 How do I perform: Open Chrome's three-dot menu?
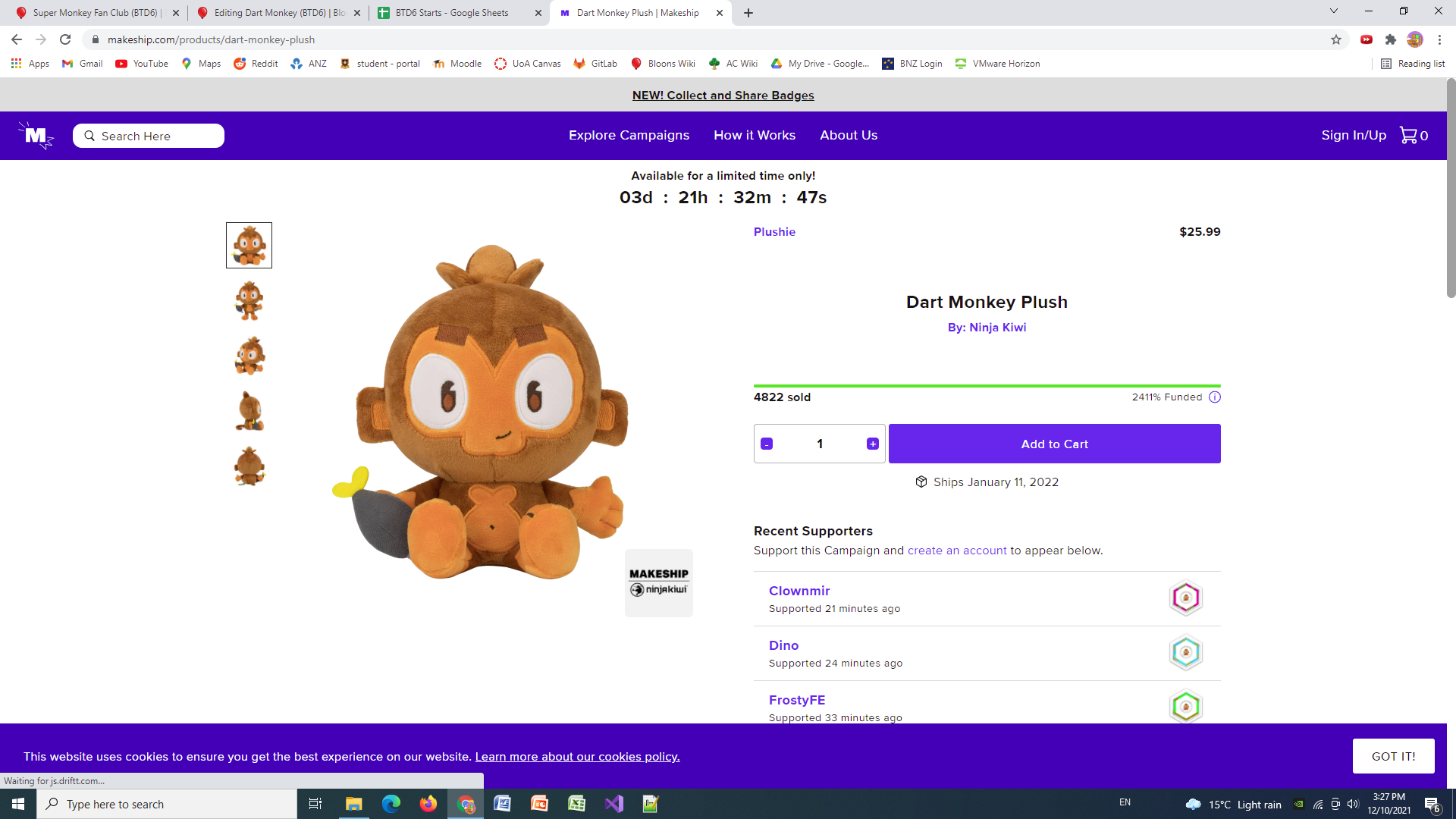tap(1439, 39)
